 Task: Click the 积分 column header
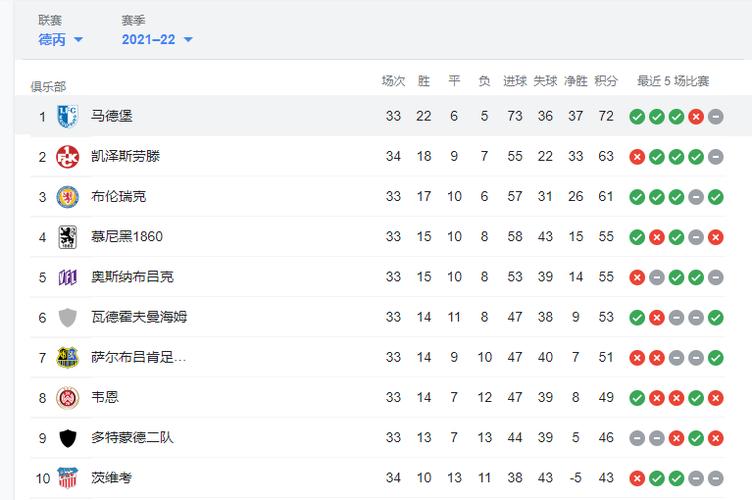click(x=606, y=81)
